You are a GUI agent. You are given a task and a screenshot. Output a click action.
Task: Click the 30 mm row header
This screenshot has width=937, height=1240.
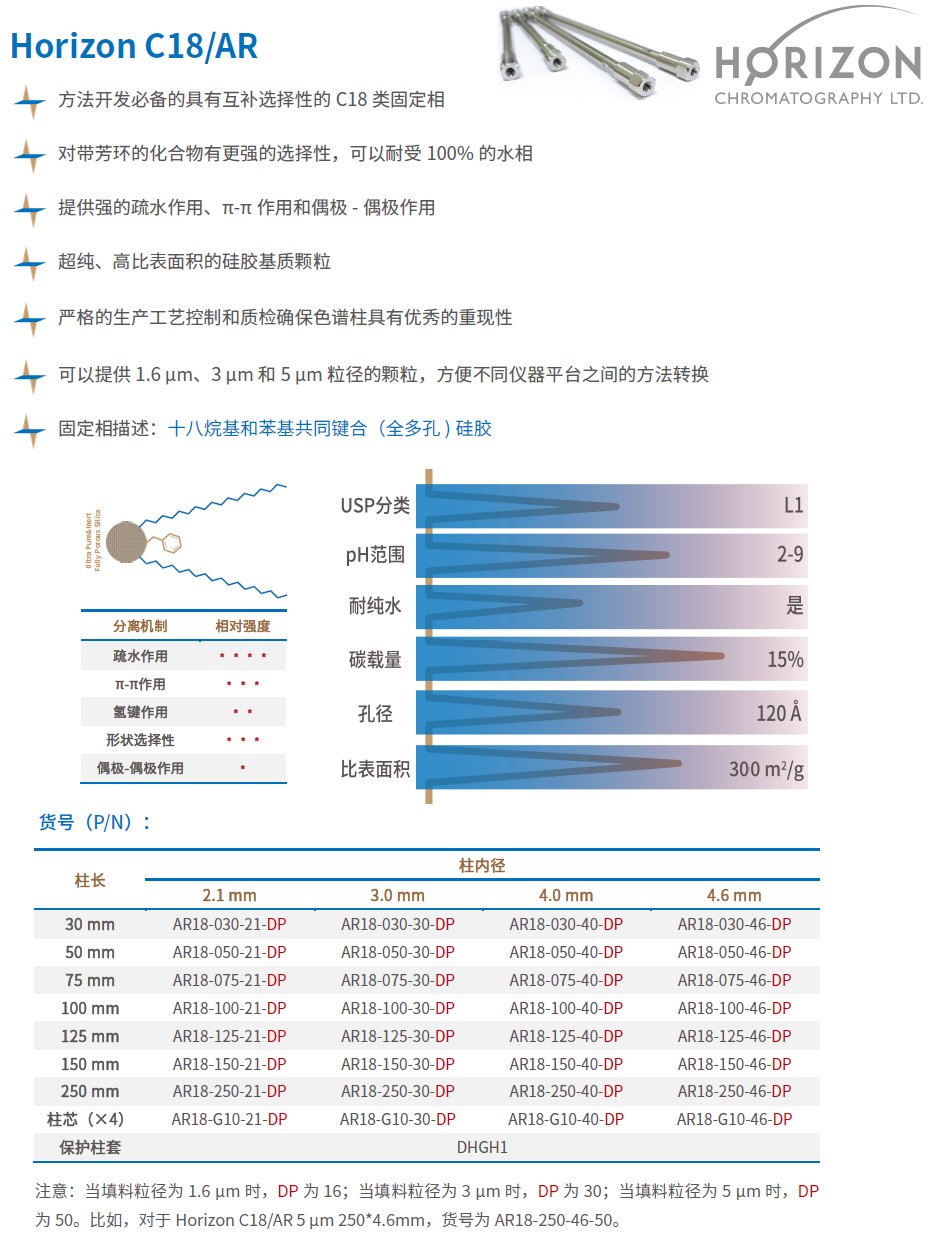pyautogui.click(x=90, y=924)
